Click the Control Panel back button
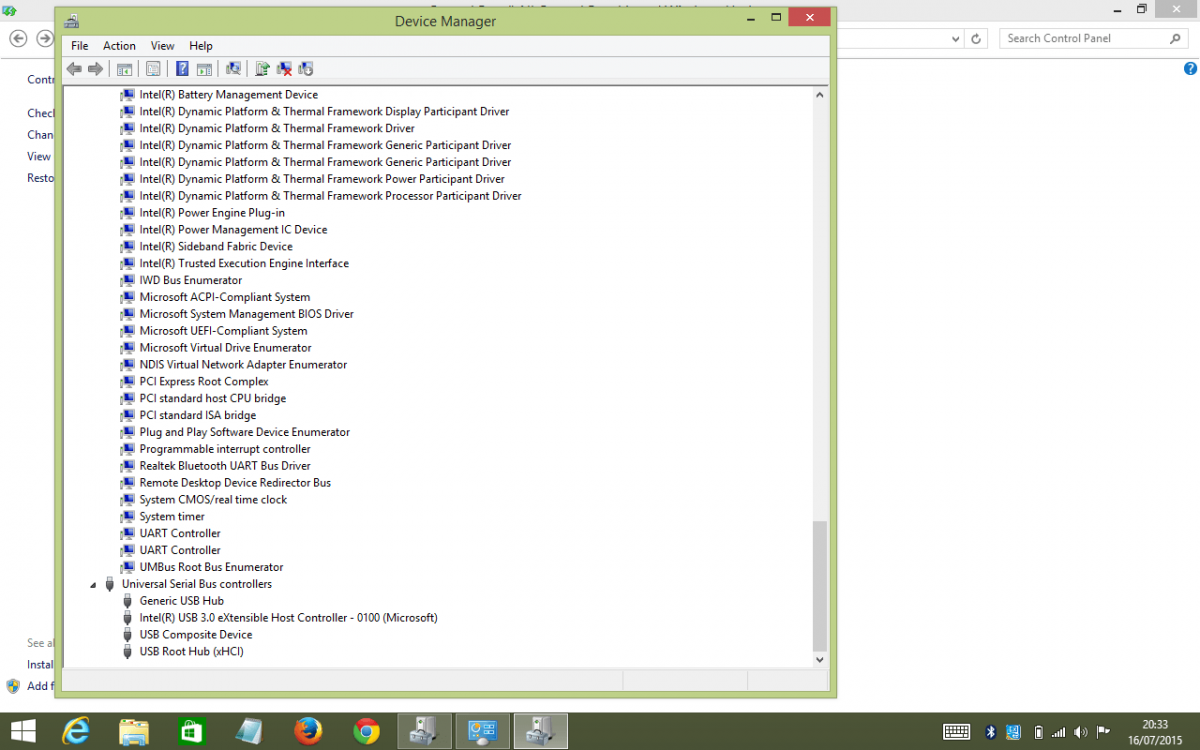1200x750 pixels. (x=18, y=38)
